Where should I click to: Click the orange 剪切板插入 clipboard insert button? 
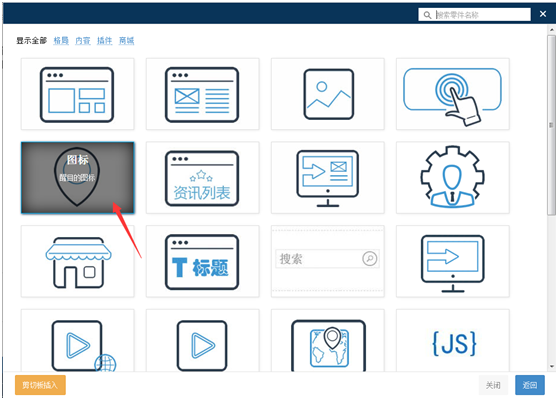click(40, 385)
